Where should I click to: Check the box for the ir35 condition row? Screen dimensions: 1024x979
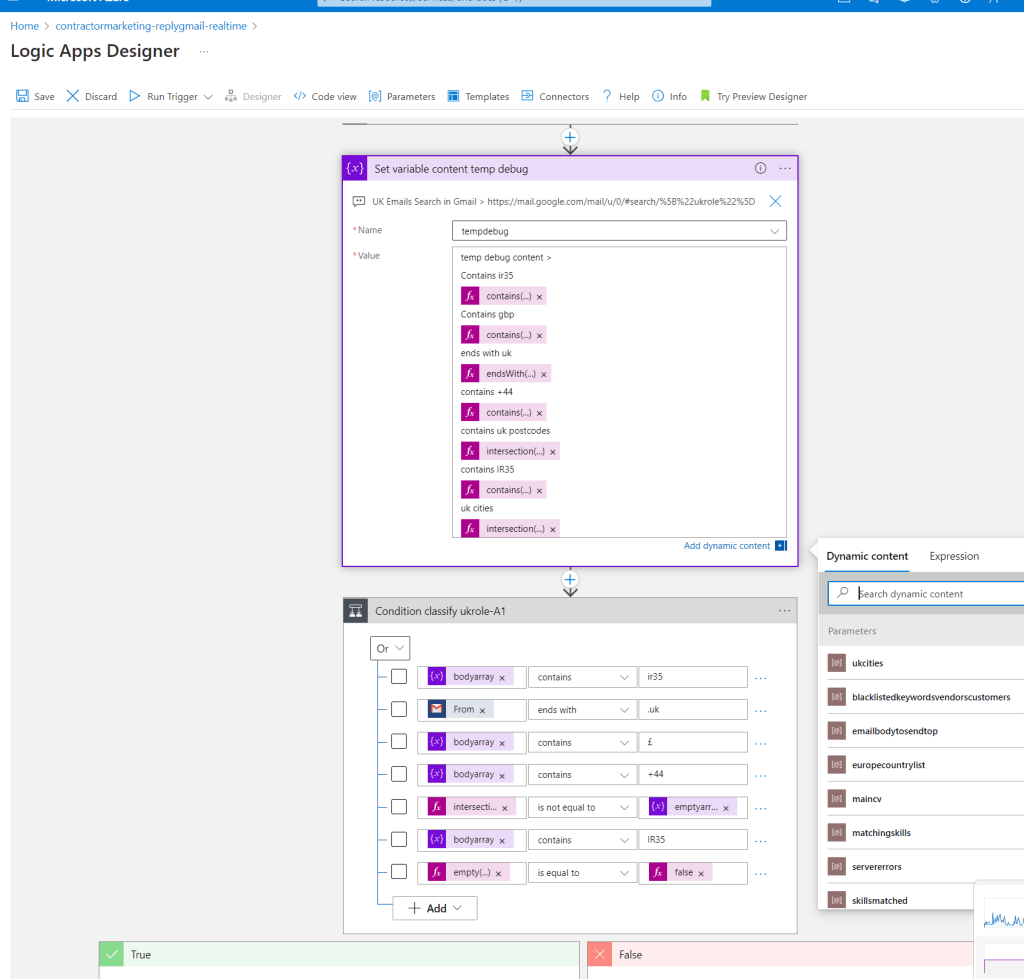tap(399, 677)
